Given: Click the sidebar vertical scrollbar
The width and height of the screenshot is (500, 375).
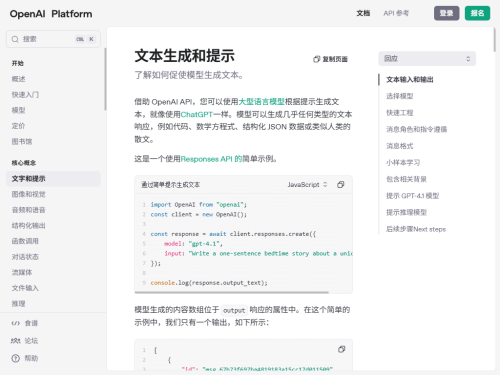Looking at the screenshot, I should coord(105,79).
